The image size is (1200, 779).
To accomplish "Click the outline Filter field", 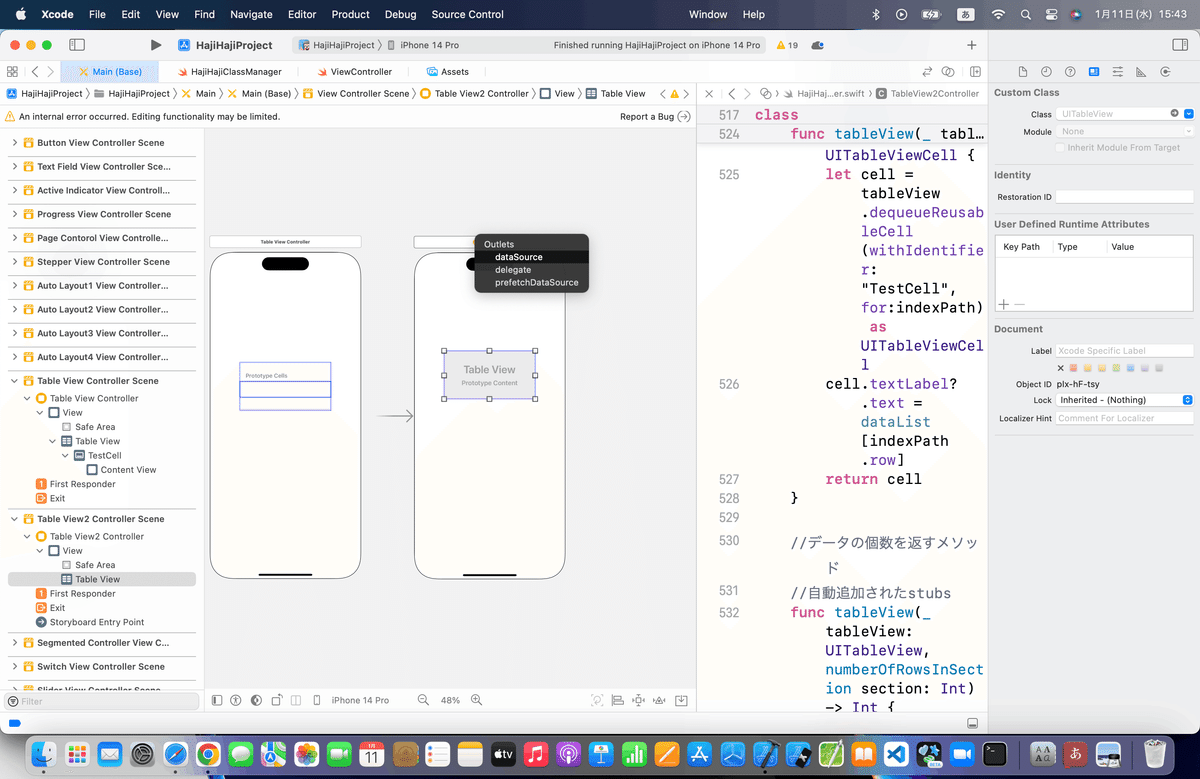I will tap(100, 701).
